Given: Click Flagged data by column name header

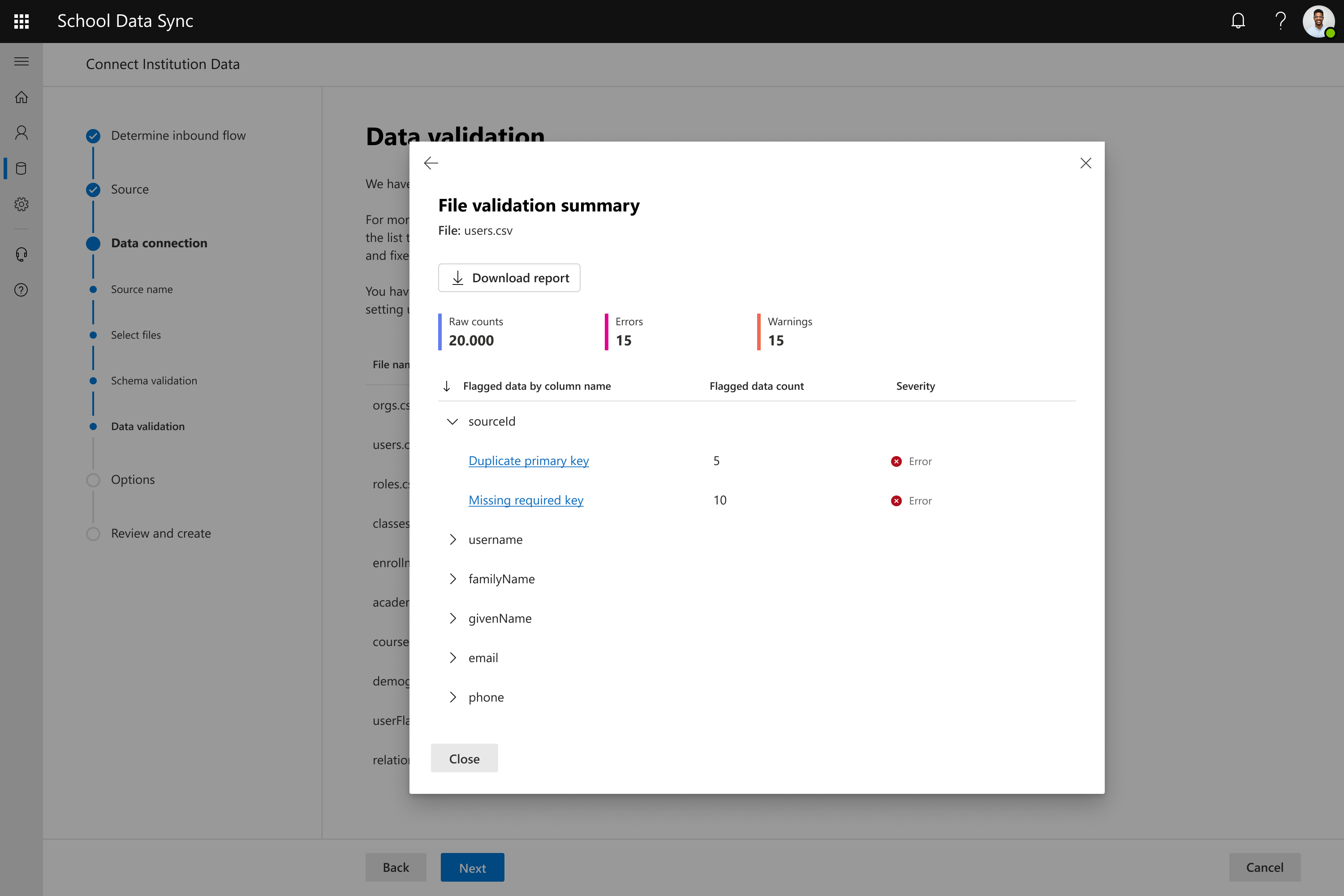Looking at the screenshot, I should click(537, 386).
